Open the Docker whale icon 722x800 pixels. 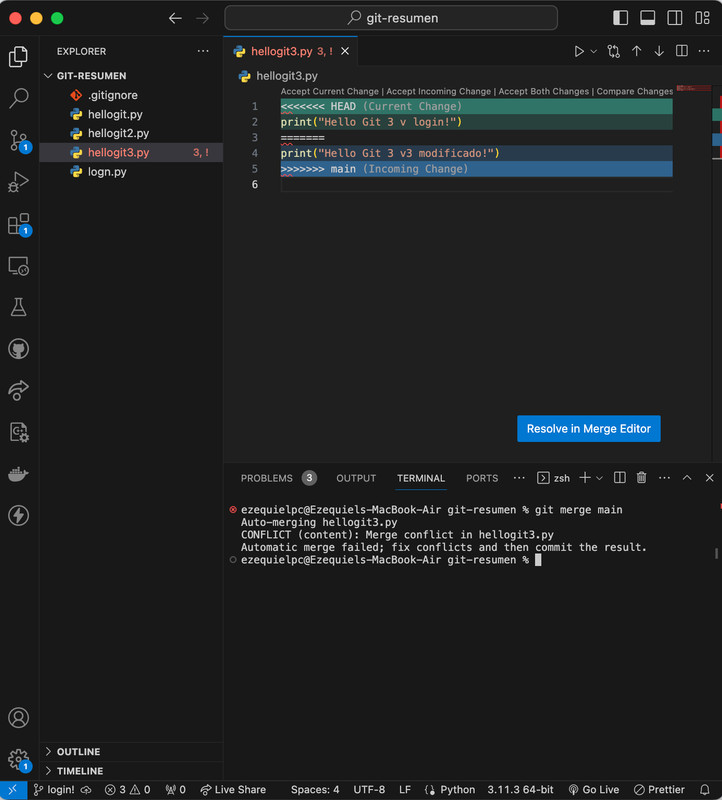(x=18, y=474)
